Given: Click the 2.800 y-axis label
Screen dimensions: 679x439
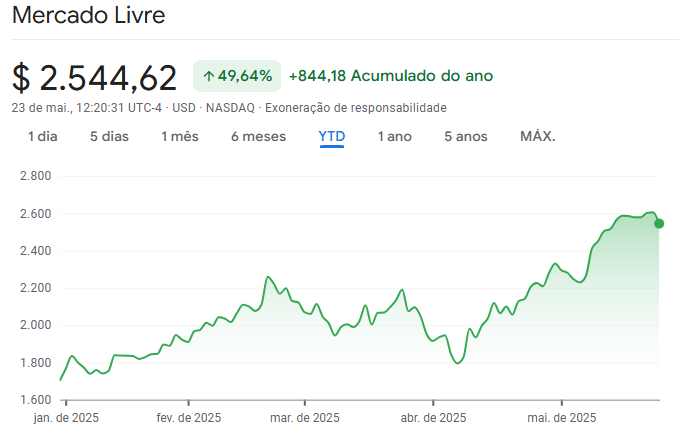Looking at the screenshot, I should point(36,176).
